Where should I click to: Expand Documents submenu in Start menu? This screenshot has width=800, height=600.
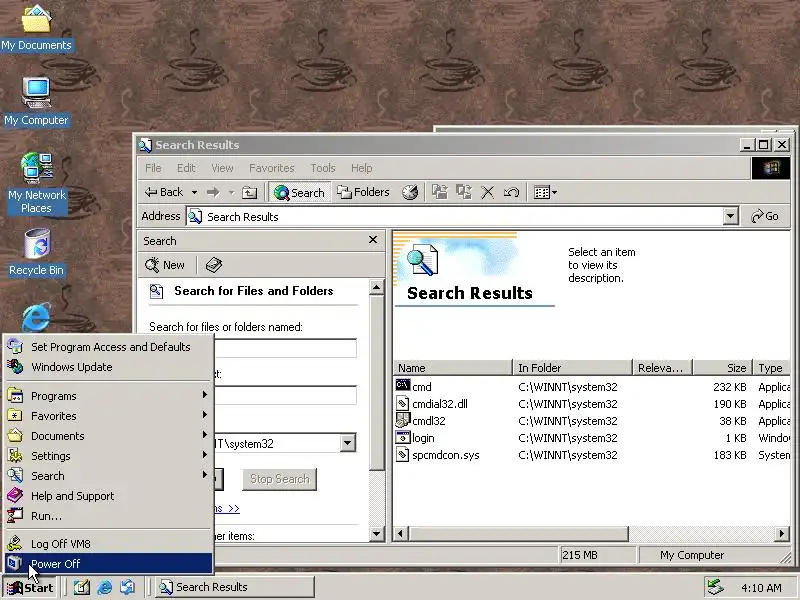pos(109,436)
